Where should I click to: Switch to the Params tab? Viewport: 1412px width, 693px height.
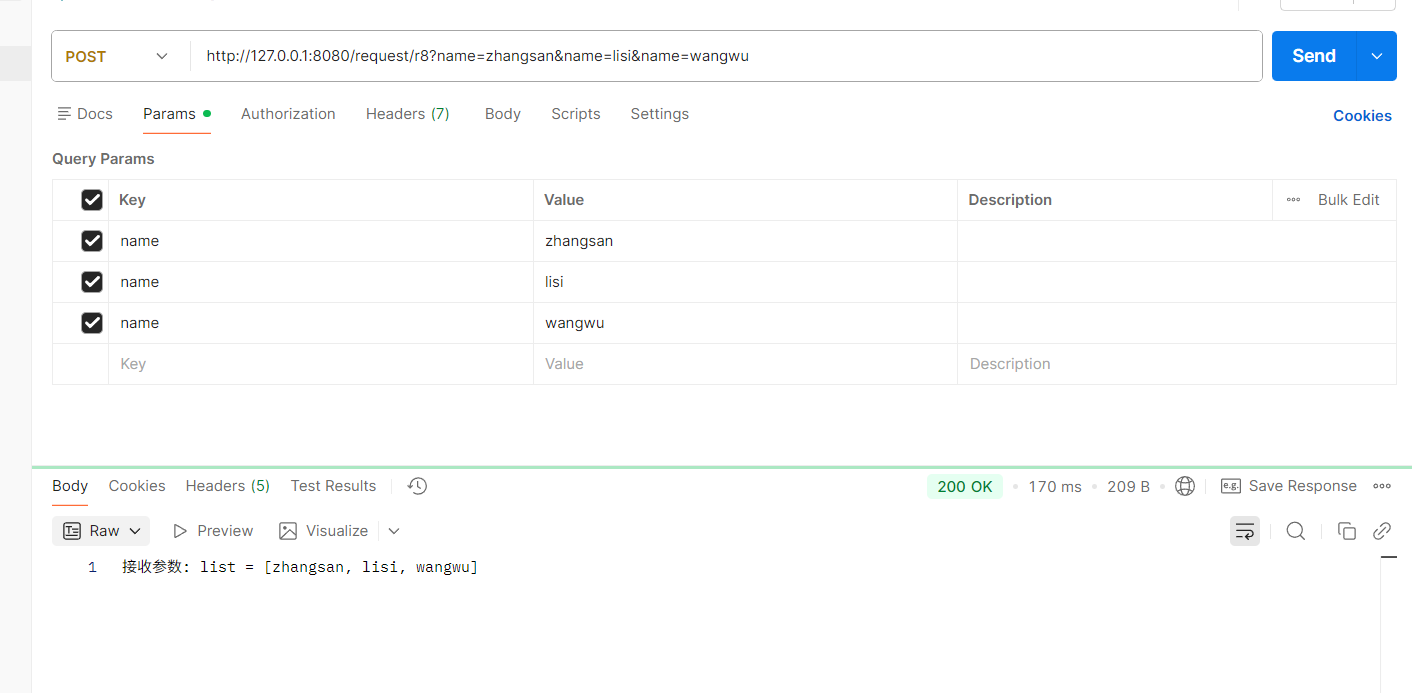[176, 114]
